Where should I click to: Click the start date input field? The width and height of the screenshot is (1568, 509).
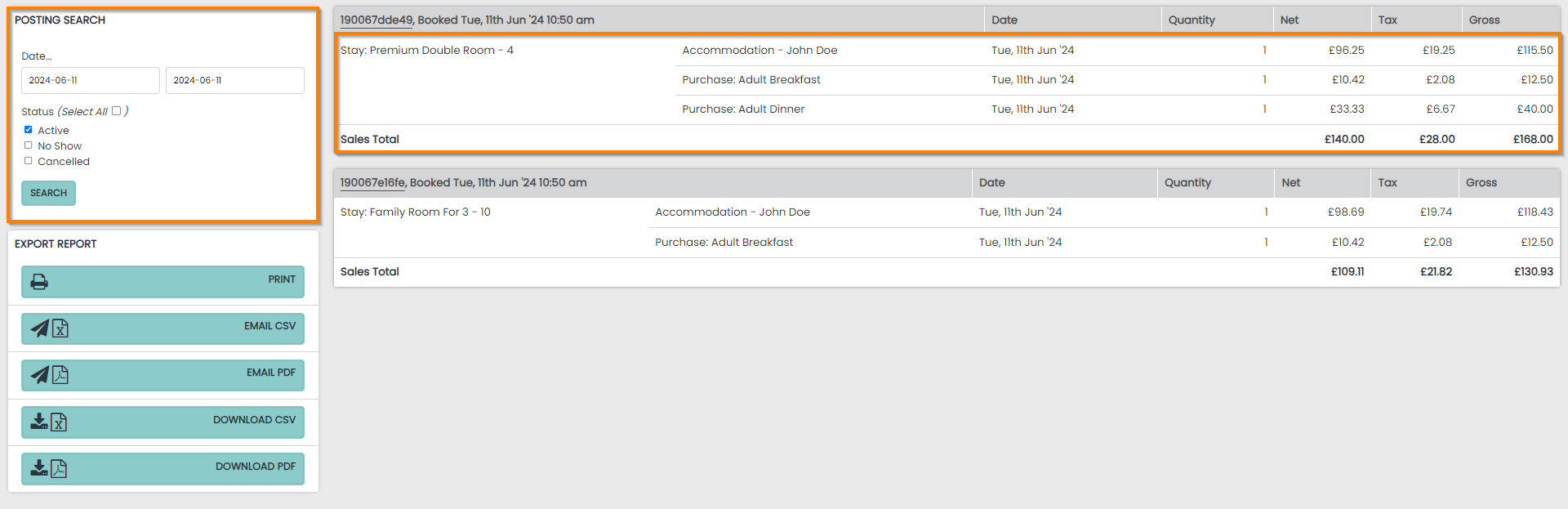(x=90, y=80)
